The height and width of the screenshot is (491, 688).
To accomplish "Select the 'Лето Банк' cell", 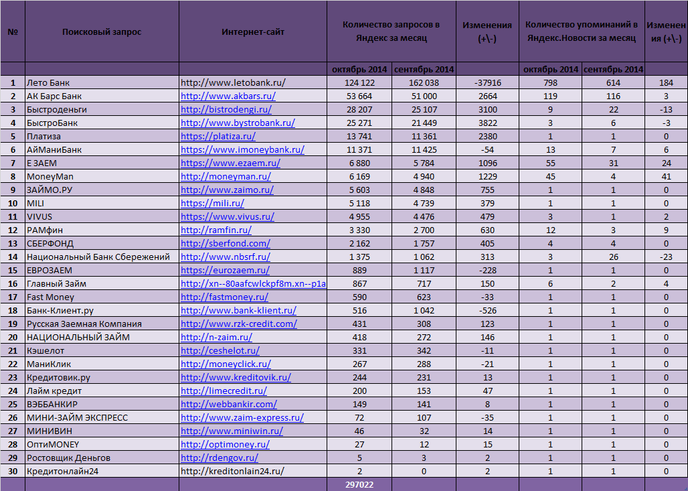I will 102,82.
